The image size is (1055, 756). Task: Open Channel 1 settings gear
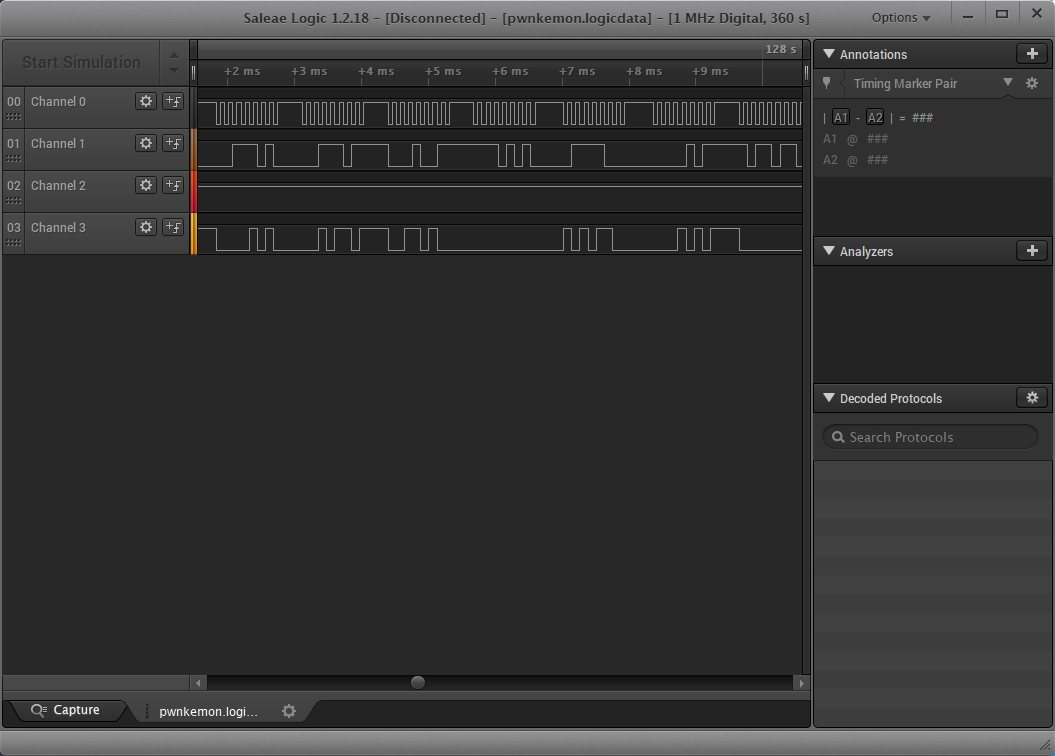(x=146, y=143)
